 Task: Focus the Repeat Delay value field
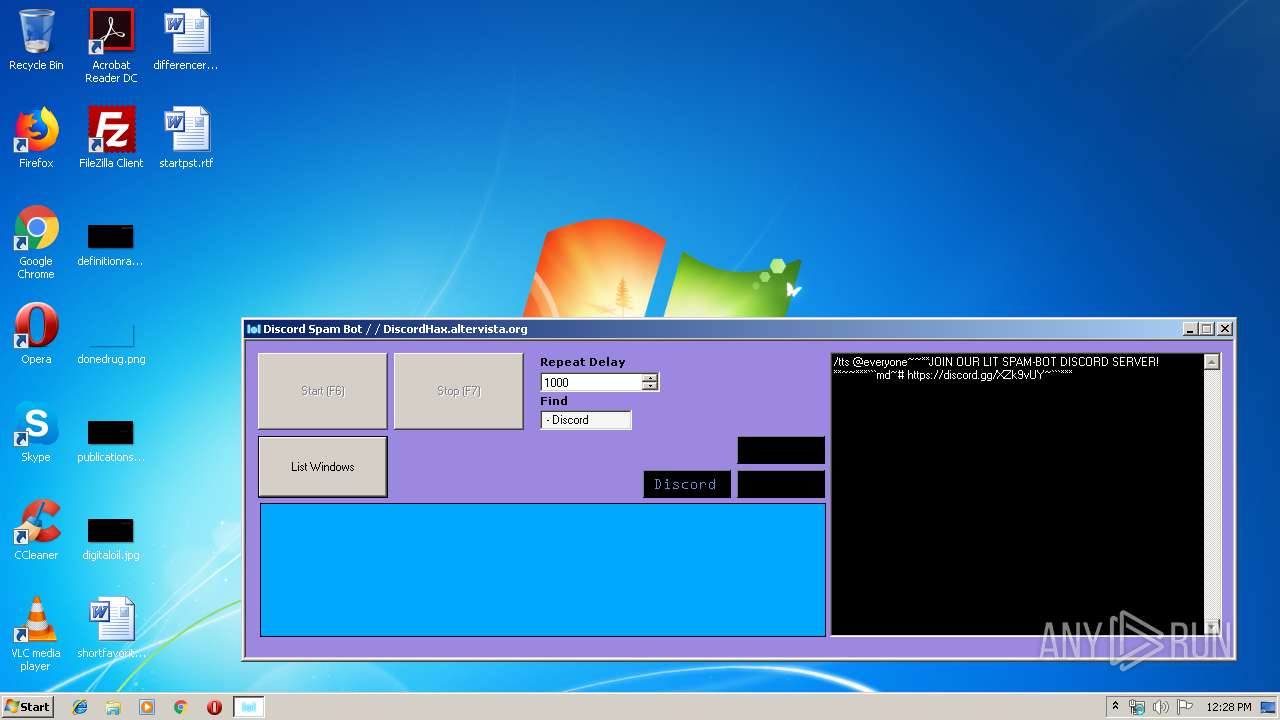[591, 382]
